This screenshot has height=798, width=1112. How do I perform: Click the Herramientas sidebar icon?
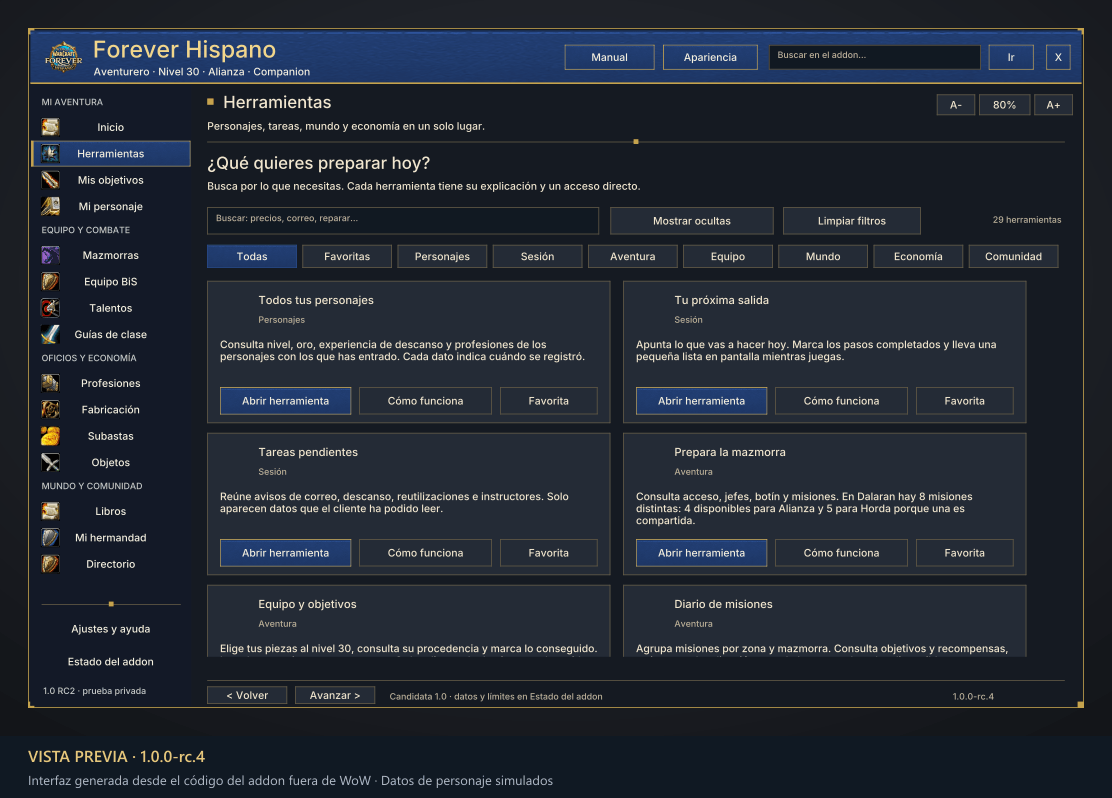50,153
